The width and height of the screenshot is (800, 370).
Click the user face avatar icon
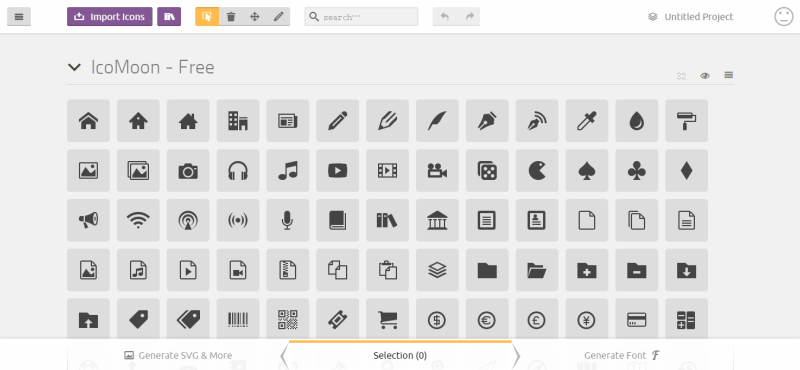pyautogui.click(x=784, y=17)
